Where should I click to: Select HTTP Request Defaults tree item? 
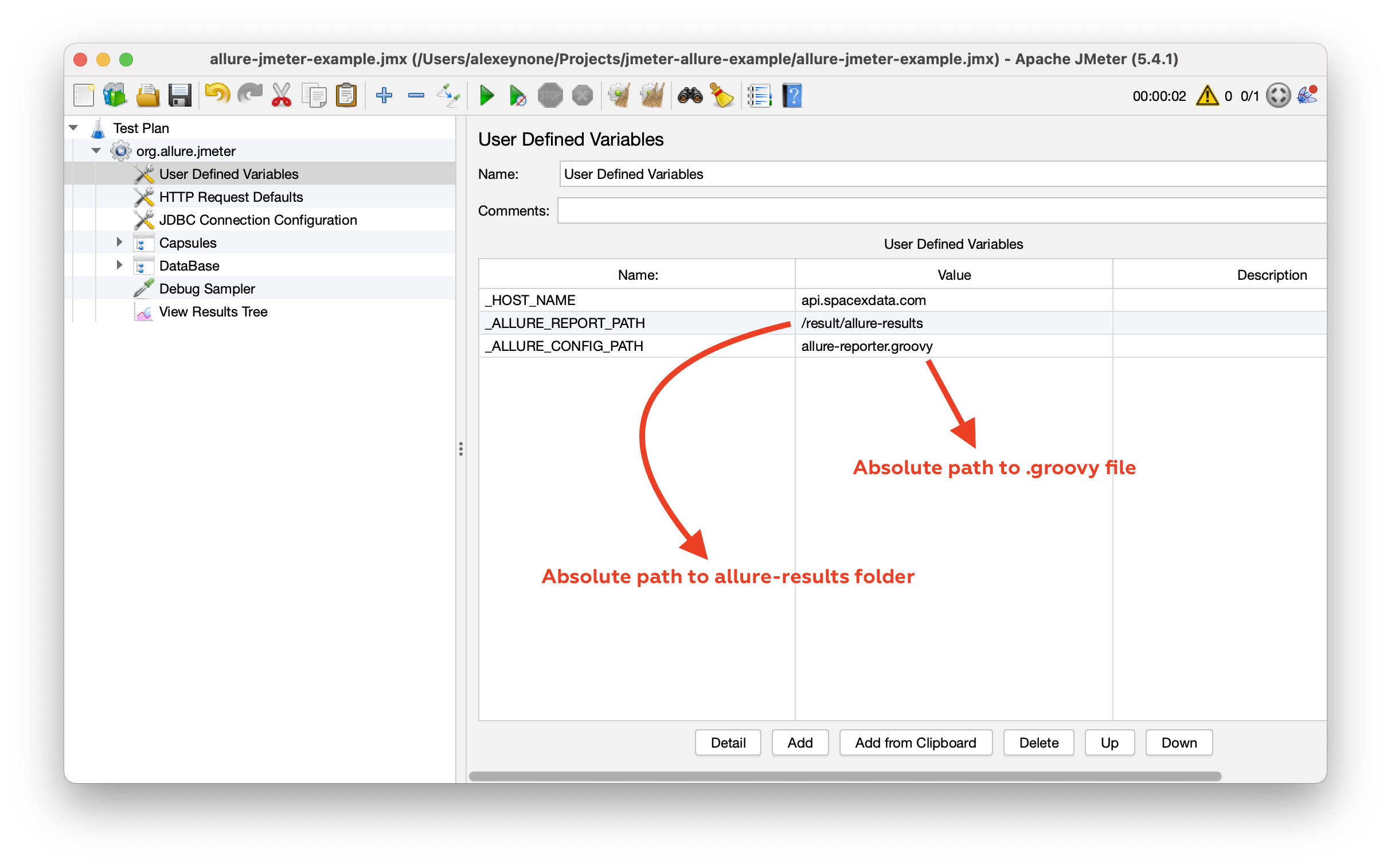pos(230,197)
